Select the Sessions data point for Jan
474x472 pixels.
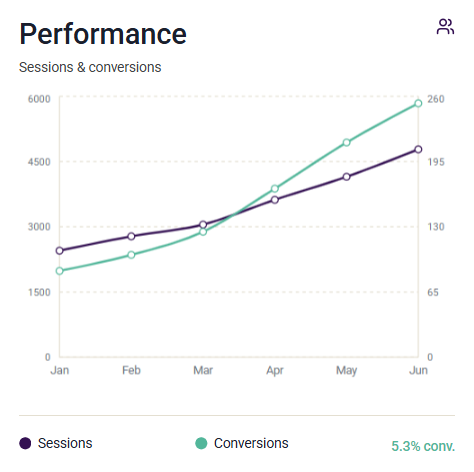(x=60, y=251)
